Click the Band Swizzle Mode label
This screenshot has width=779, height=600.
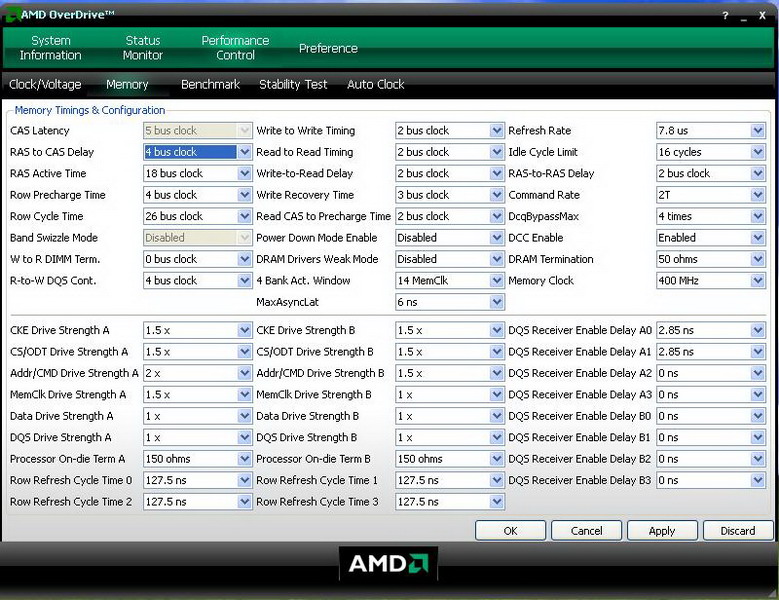[x=54, y=237]
